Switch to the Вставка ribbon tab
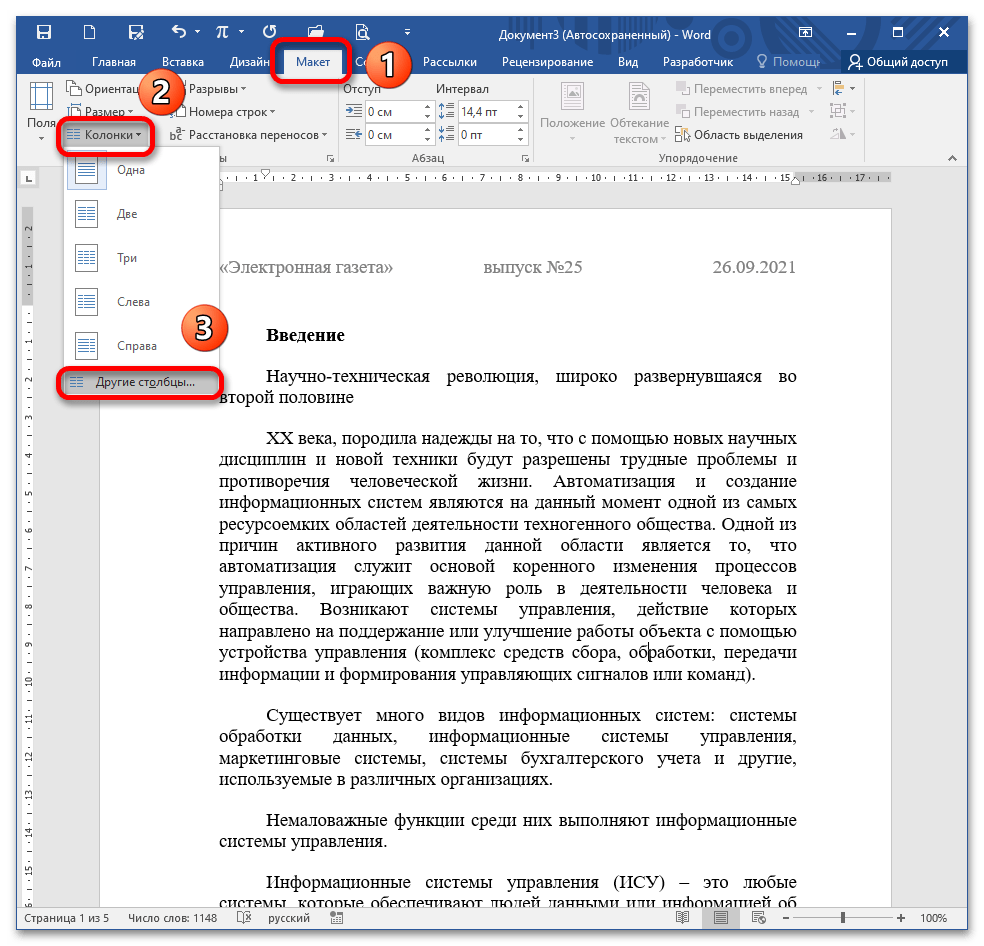984x946 pixels. pos(183,62)
